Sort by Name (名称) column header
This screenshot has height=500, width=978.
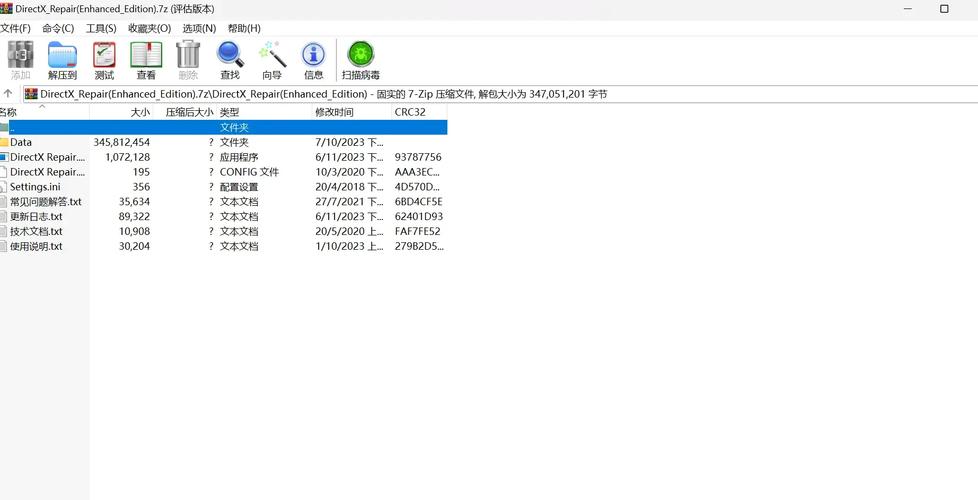pos(45,112)
